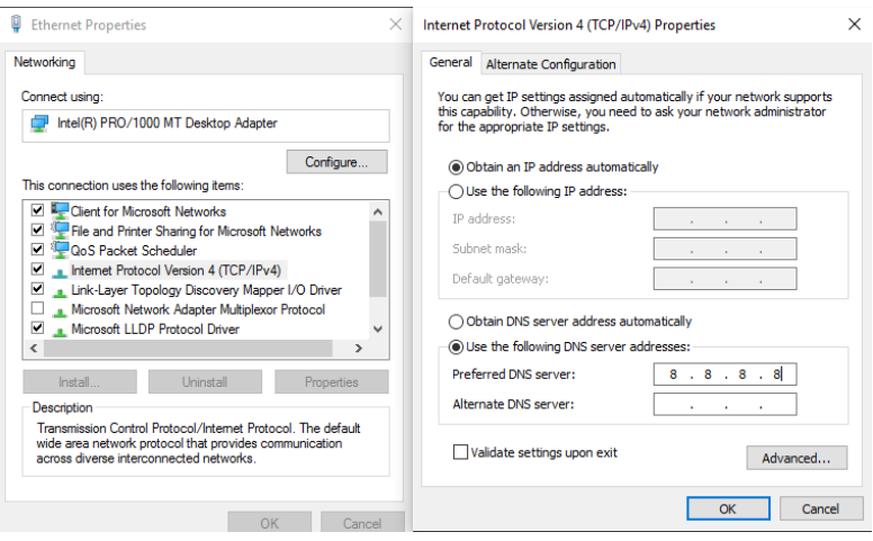Cancel the IPv4 Properties dialog
The image size is (873, 541).
click(x=821, y=509)
